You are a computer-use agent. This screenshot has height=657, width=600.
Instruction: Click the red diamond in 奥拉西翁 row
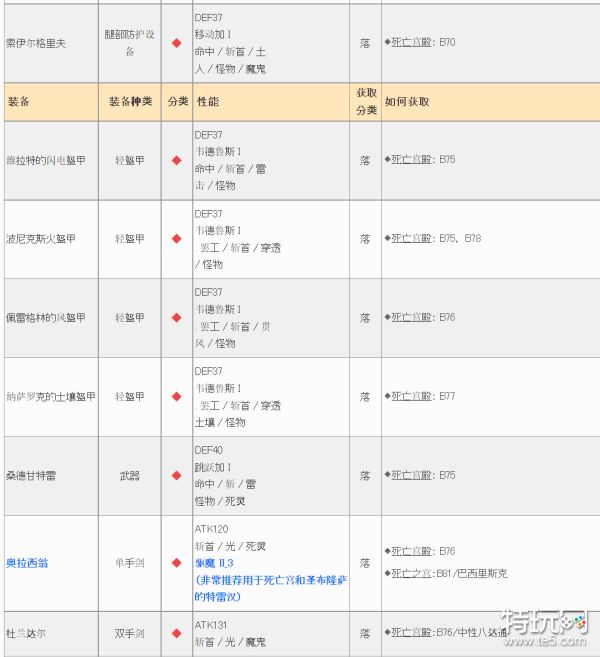176,563
